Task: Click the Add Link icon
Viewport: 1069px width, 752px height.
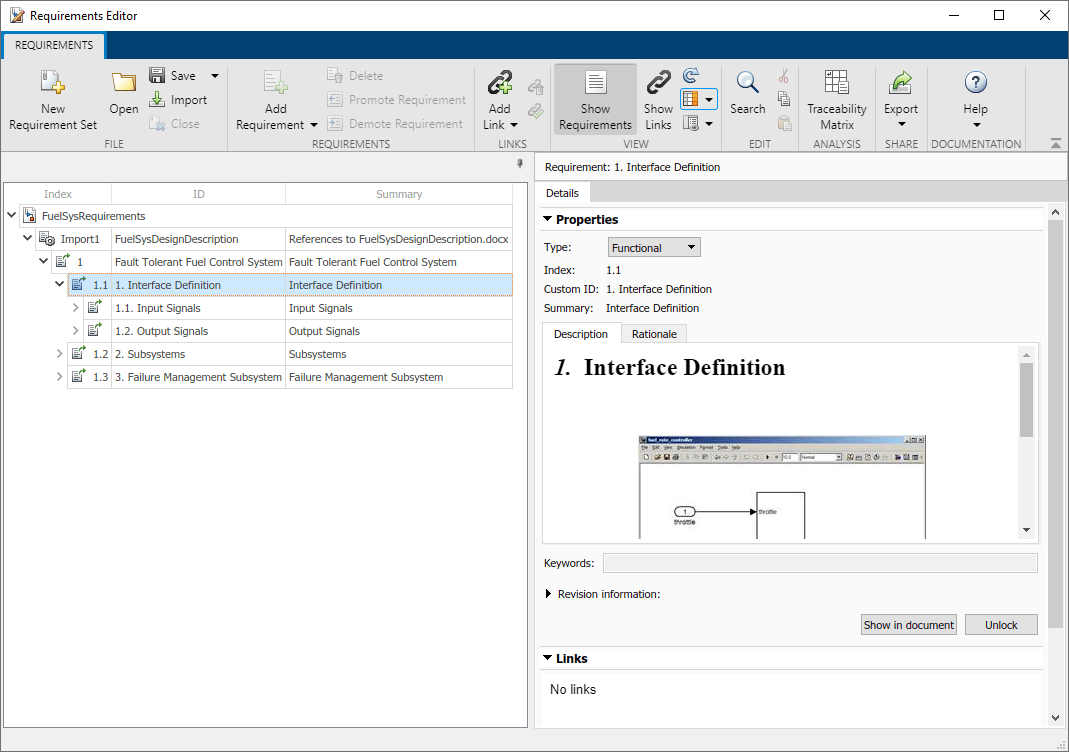Action: point(499,84)
